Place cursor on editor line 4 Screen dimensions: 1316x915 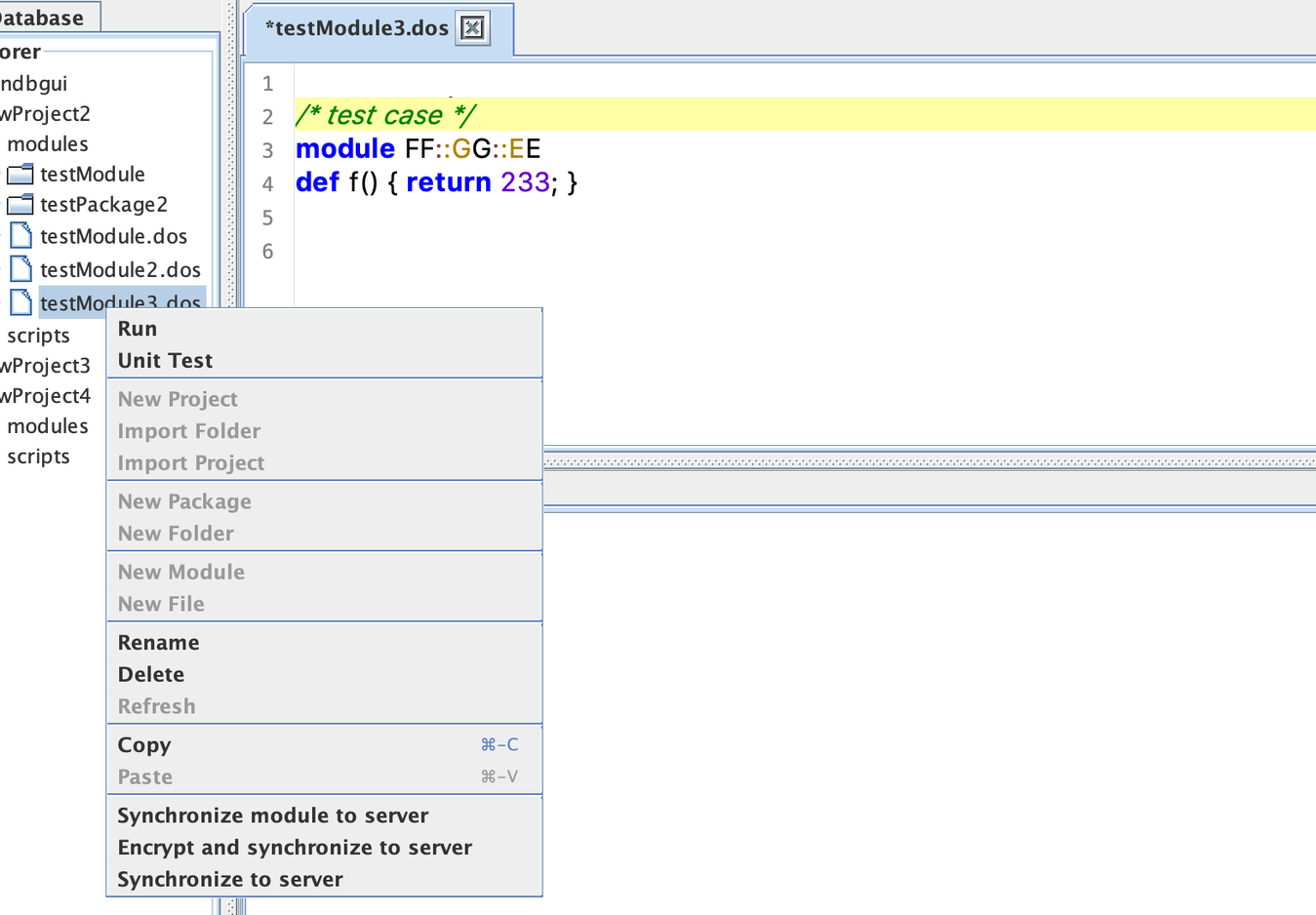coord(683,183)
